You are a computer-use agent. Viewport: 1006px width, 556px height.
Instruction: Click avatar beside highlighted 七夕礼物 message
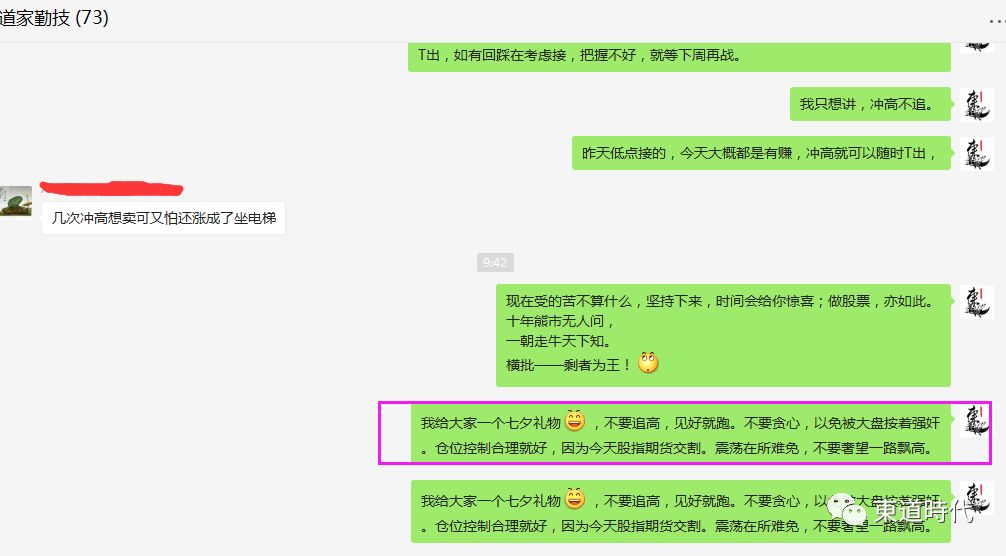pyautogui.click(x=976, y=421)
